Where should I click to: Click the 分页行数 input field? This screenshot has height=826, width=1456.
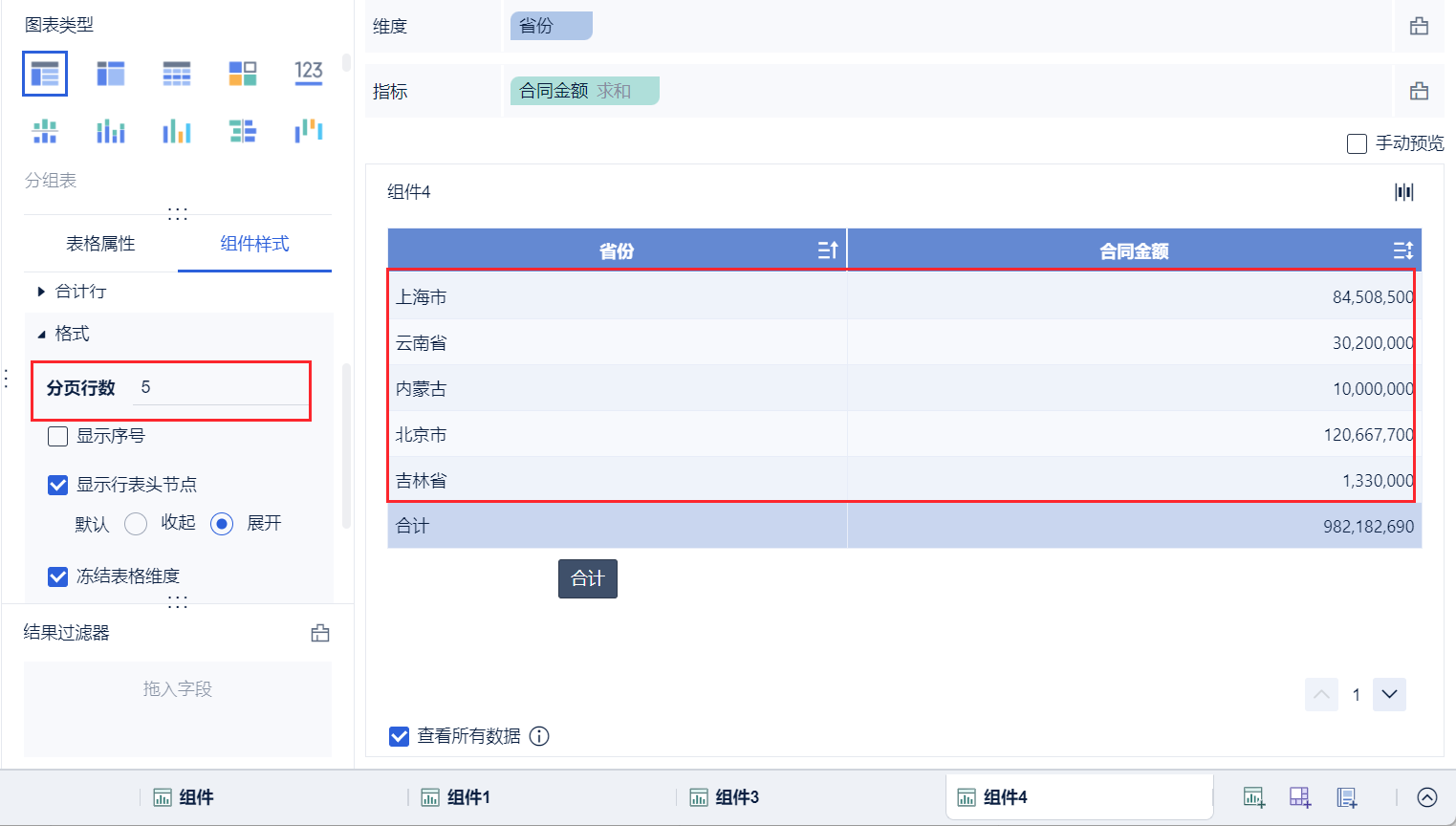click(x=220, y=387)
